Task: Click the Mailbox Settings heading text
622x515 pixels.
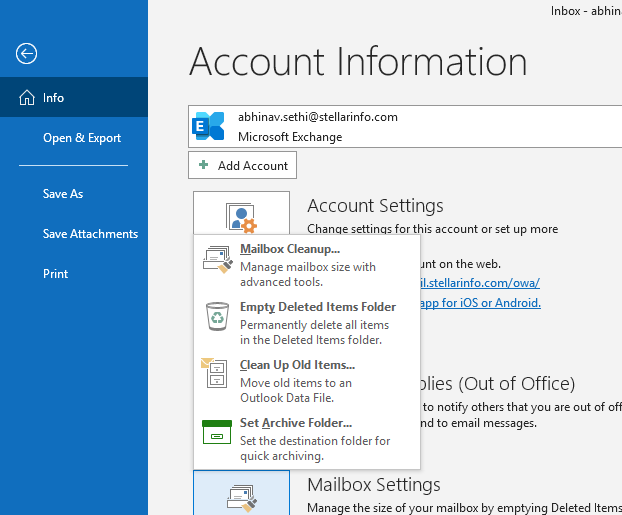Action: 374,484
